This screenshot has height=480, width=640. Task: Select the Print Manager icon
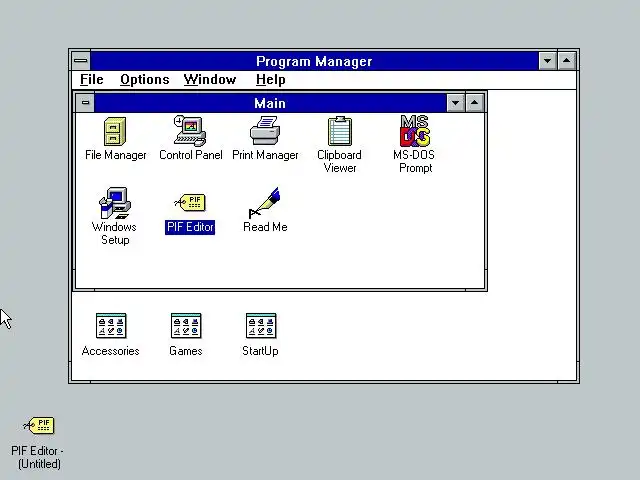(x=265, y=131)
